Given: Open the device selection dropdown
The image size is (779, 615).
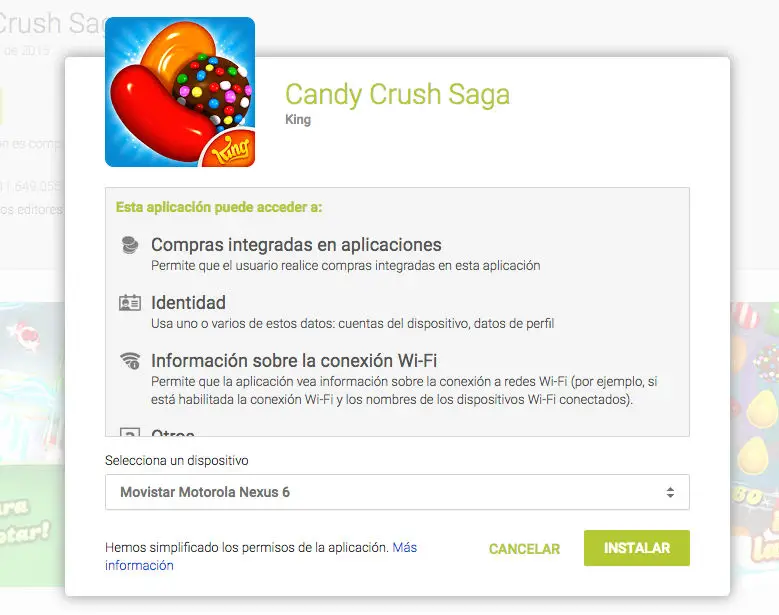Looking at the screenshot, I should tap(397, 492).
